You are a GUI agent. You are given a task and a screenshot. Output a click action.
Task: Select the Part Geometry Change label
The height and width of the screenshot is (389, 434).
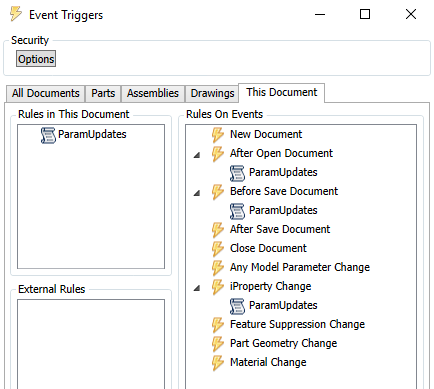[284, 343]
